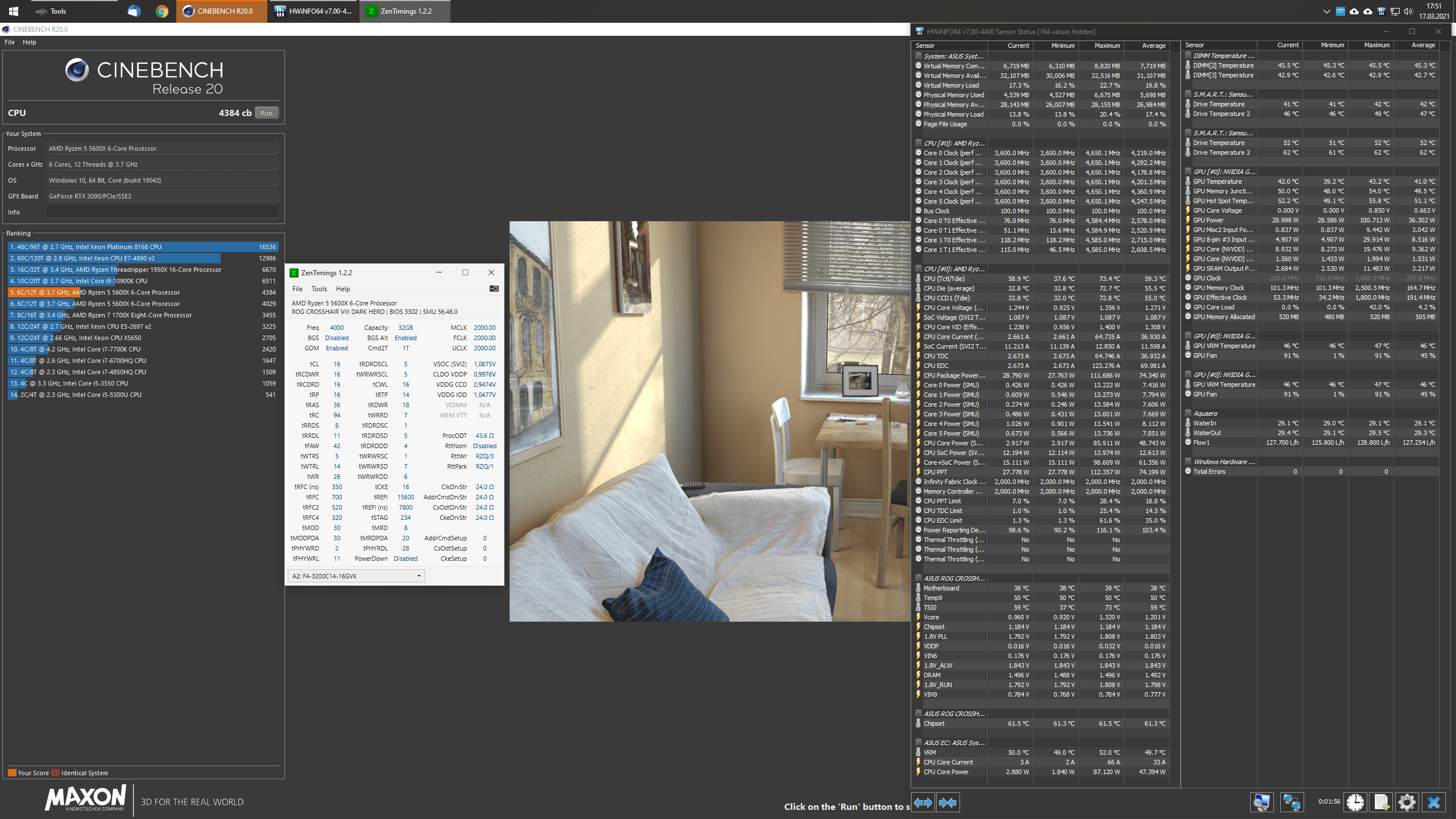Image resolution: width=1456 pixels, height=819 pixels.
Task: Open ZenTimings File menu
Action: coord(297,289)
